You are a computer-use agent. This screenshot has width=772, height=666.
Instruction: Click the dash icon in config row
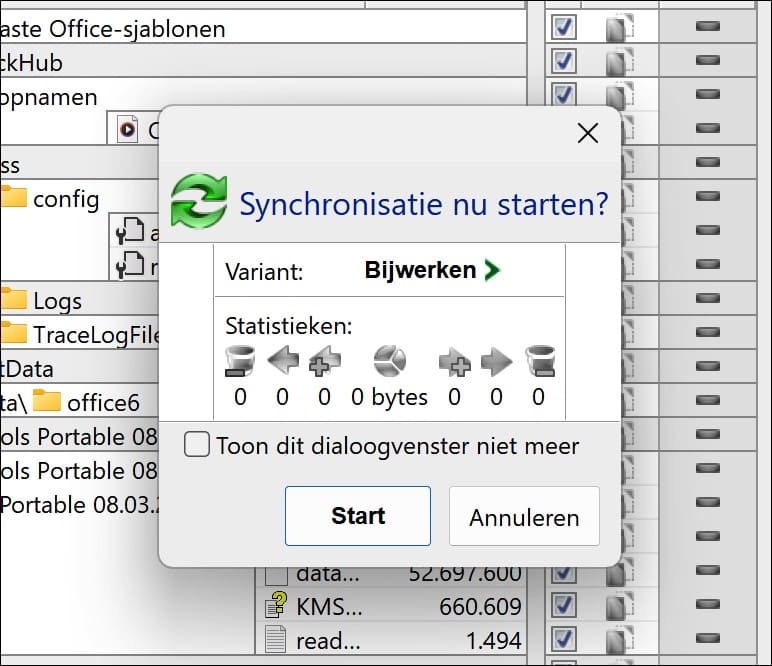pyautogui.click(x=708, y=196)
